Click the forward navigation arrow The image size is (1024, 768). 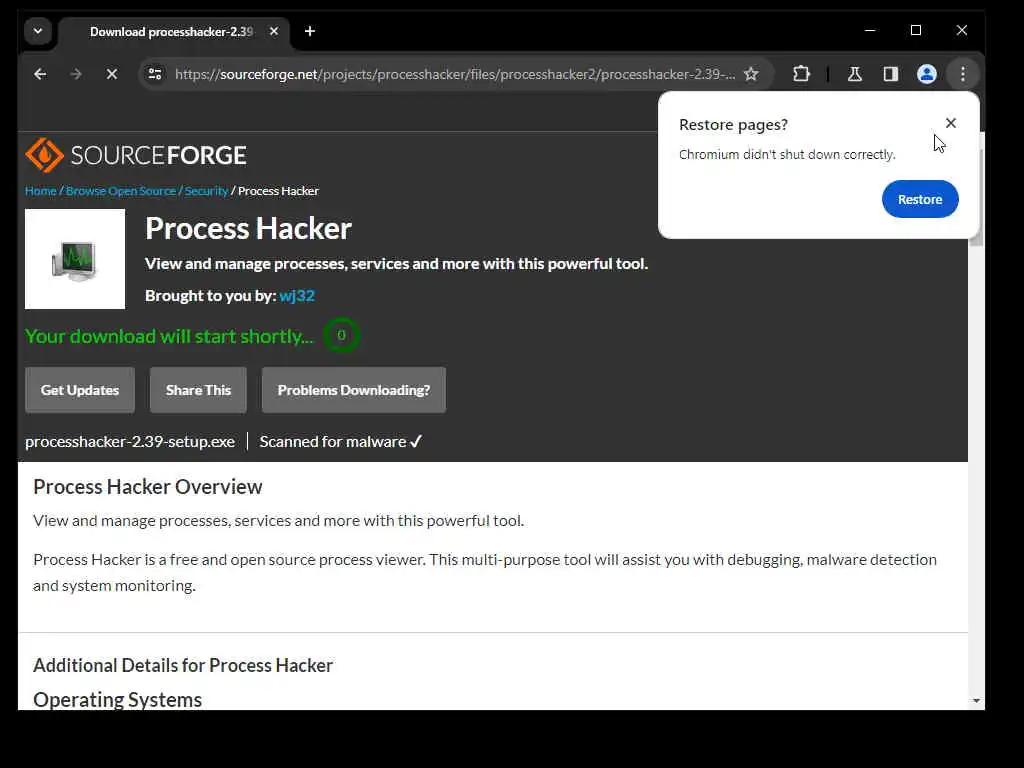76,74
